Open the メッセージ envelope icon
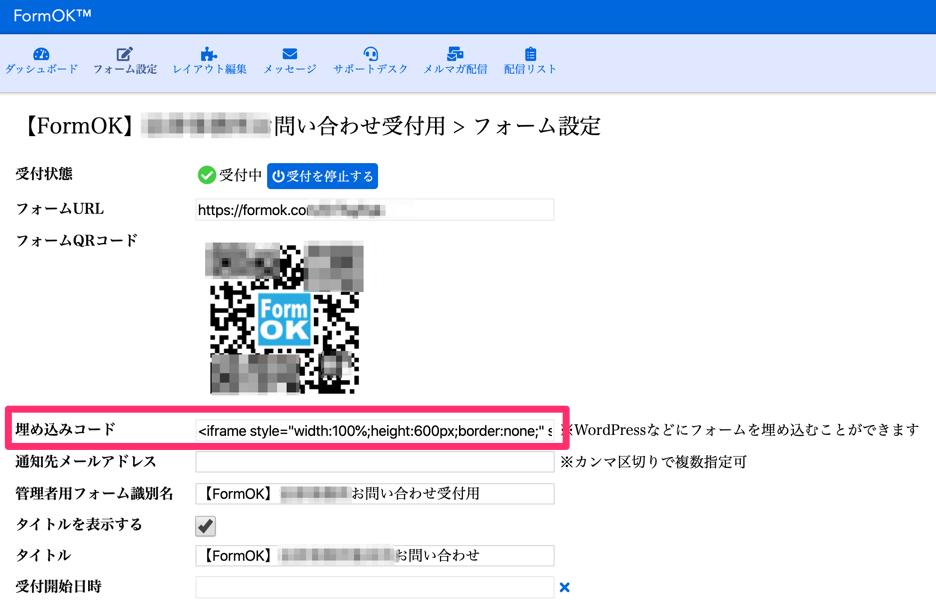 [290, 54]
